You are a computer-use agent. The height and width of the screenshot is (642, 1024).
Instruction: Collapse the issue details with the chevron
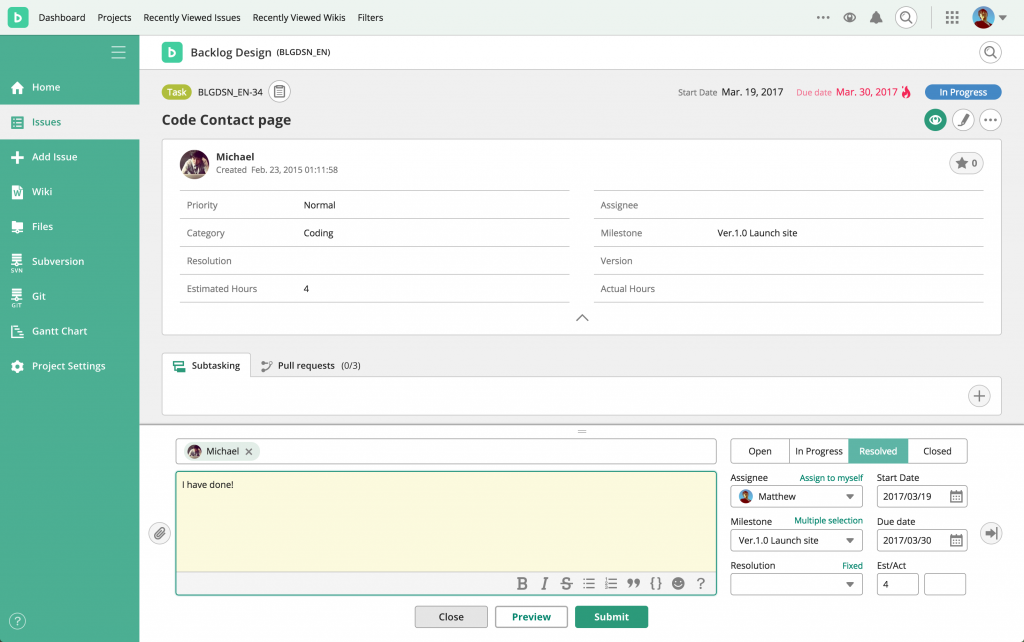tap(582, 318)
